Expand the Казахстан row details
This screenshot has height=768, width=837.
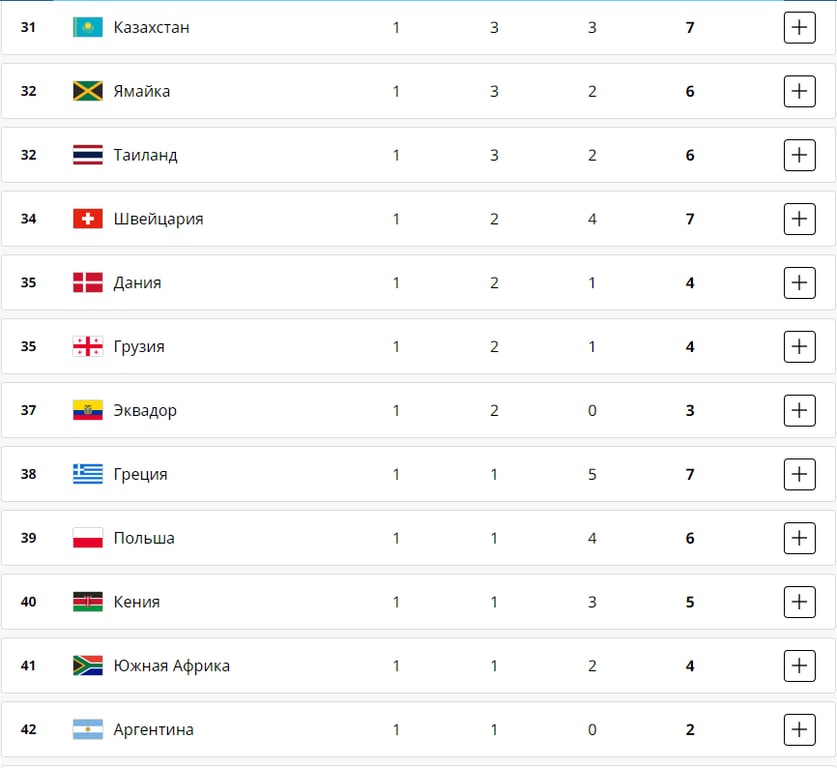pos(799,28)
